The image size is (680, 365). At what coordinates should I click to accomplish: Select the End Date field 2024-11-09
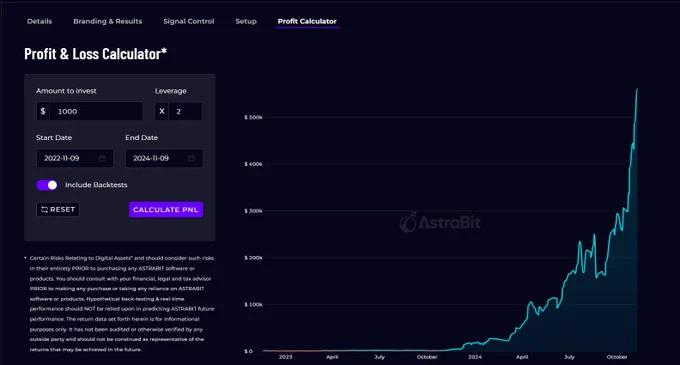click(164, 158)
